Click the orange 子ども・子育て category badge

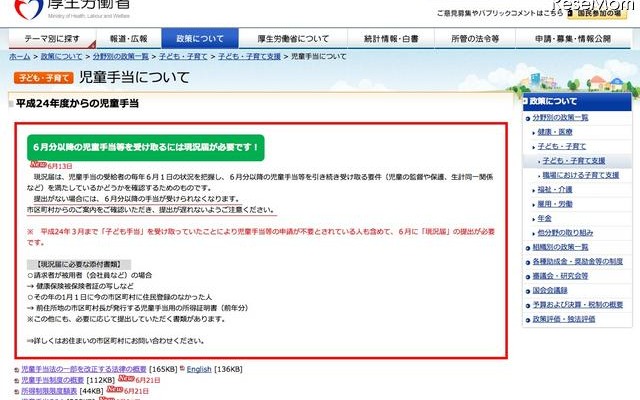pyautogui.click(x=44, y=78)
